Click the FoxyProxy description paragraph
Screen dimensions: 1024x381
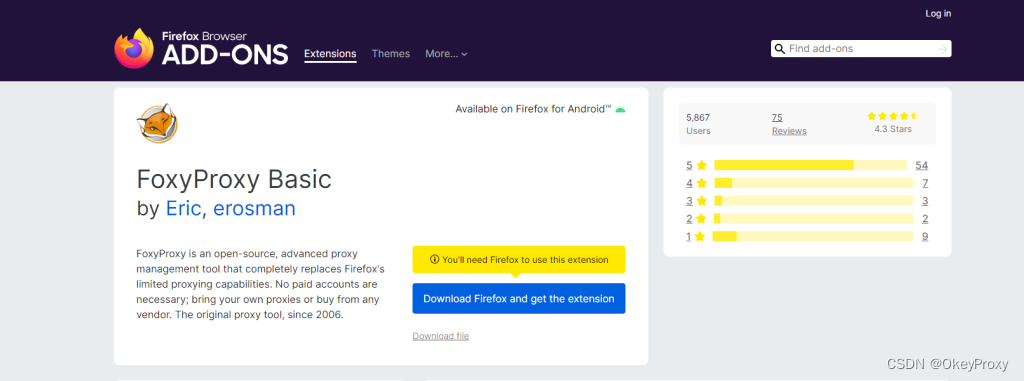[x=261, y=284]
